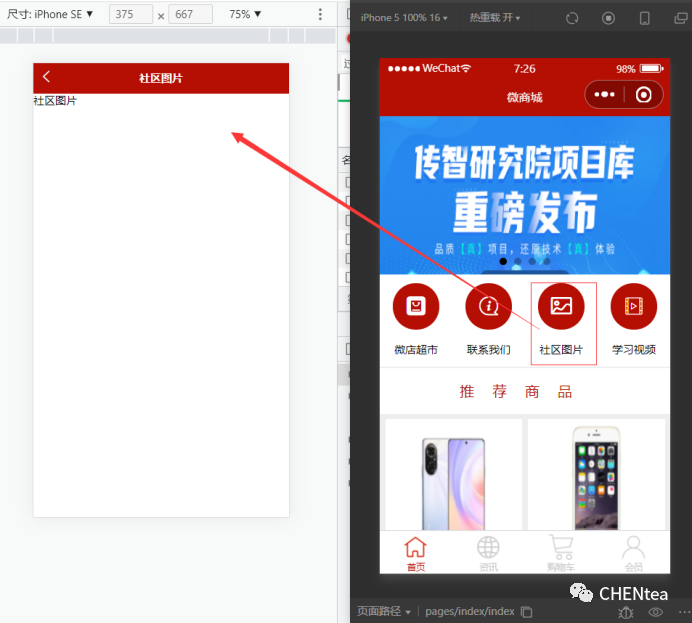Tap the mini program three-dot capsule menu
This screenshot has height=623, width=692.
(604, 94)
